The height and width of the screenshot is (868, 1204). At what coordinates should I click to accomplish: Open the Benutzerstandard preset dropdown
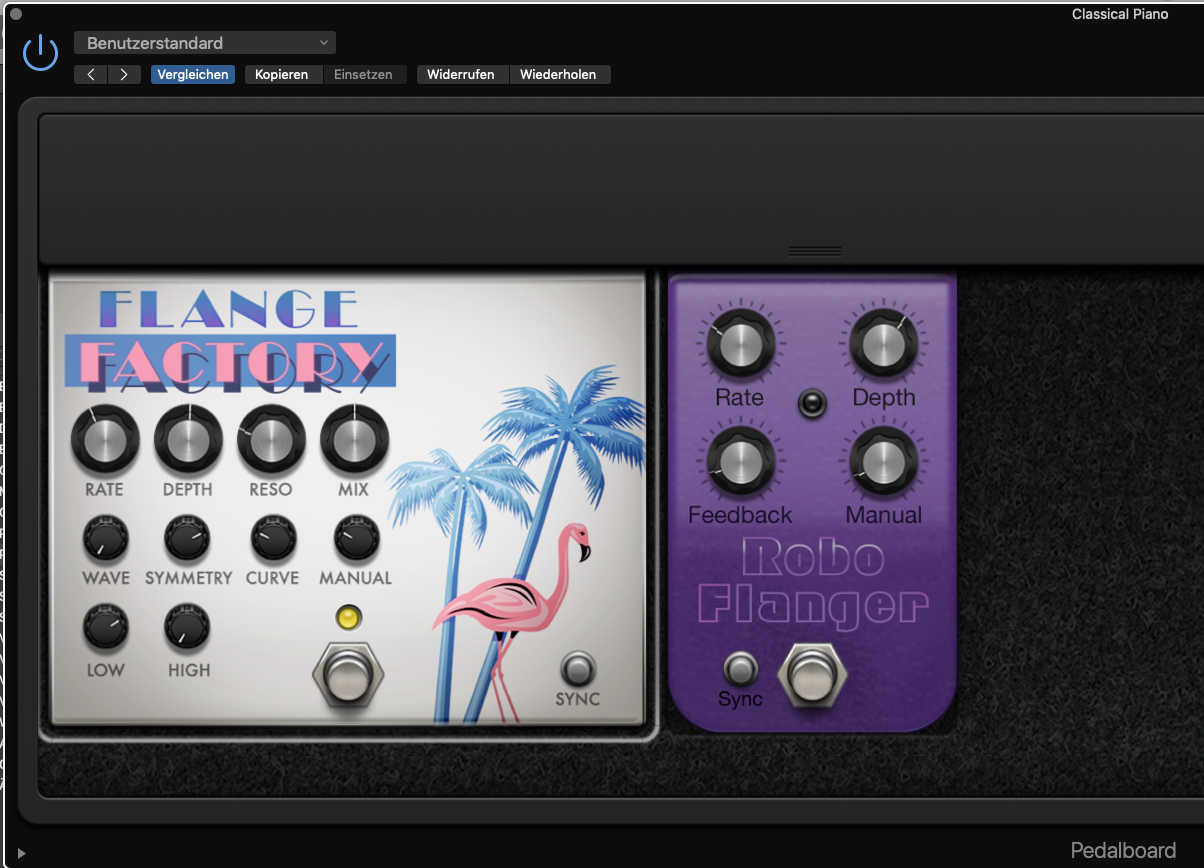pos(205,43)
